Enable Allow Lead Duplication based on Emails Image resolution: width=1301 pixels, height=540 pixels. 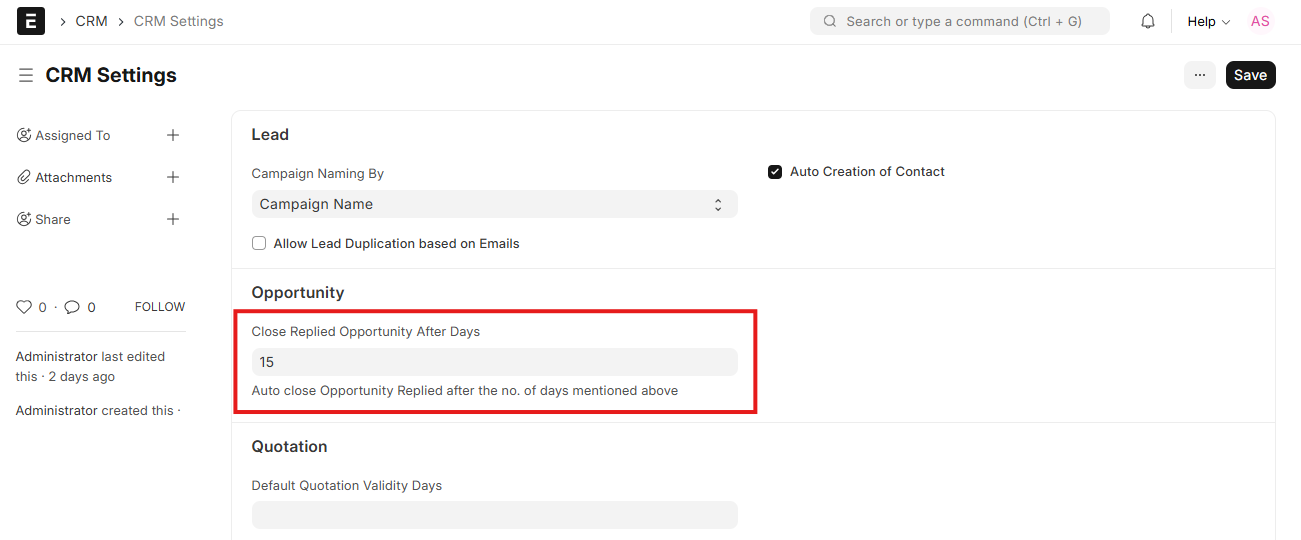tap(259, 243)
